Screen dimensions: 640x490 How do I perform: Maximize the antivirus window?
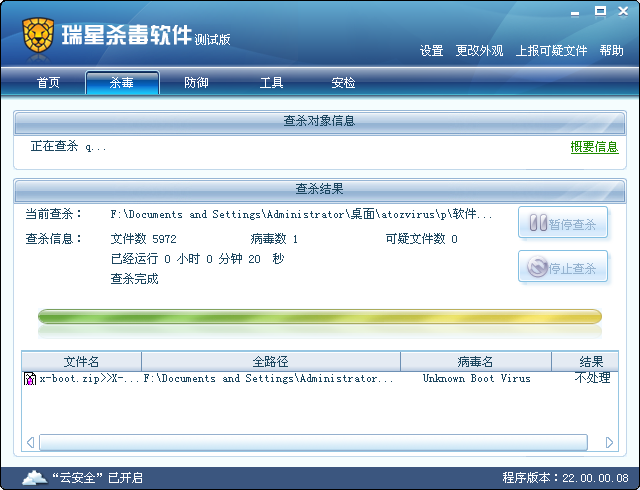[x=600, y=11]
